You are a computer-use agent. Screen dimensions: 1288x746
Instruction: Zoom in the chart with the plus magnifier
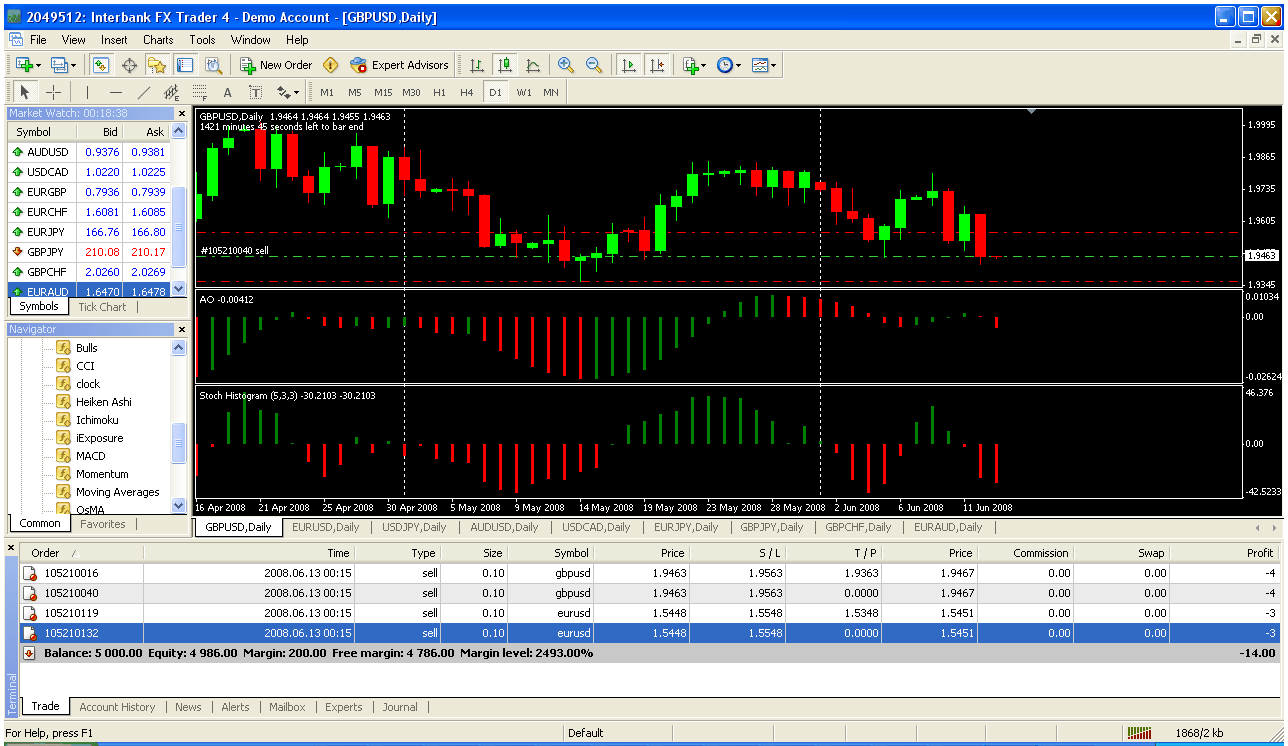click(x=566, y=65)
